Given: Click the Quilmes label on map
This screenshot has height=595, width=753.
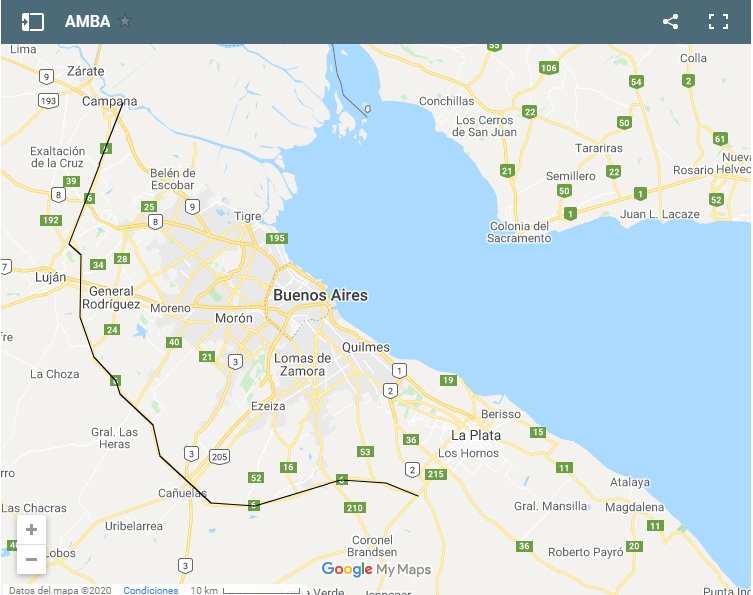Looking at the screenshot, I should point(366,347).
